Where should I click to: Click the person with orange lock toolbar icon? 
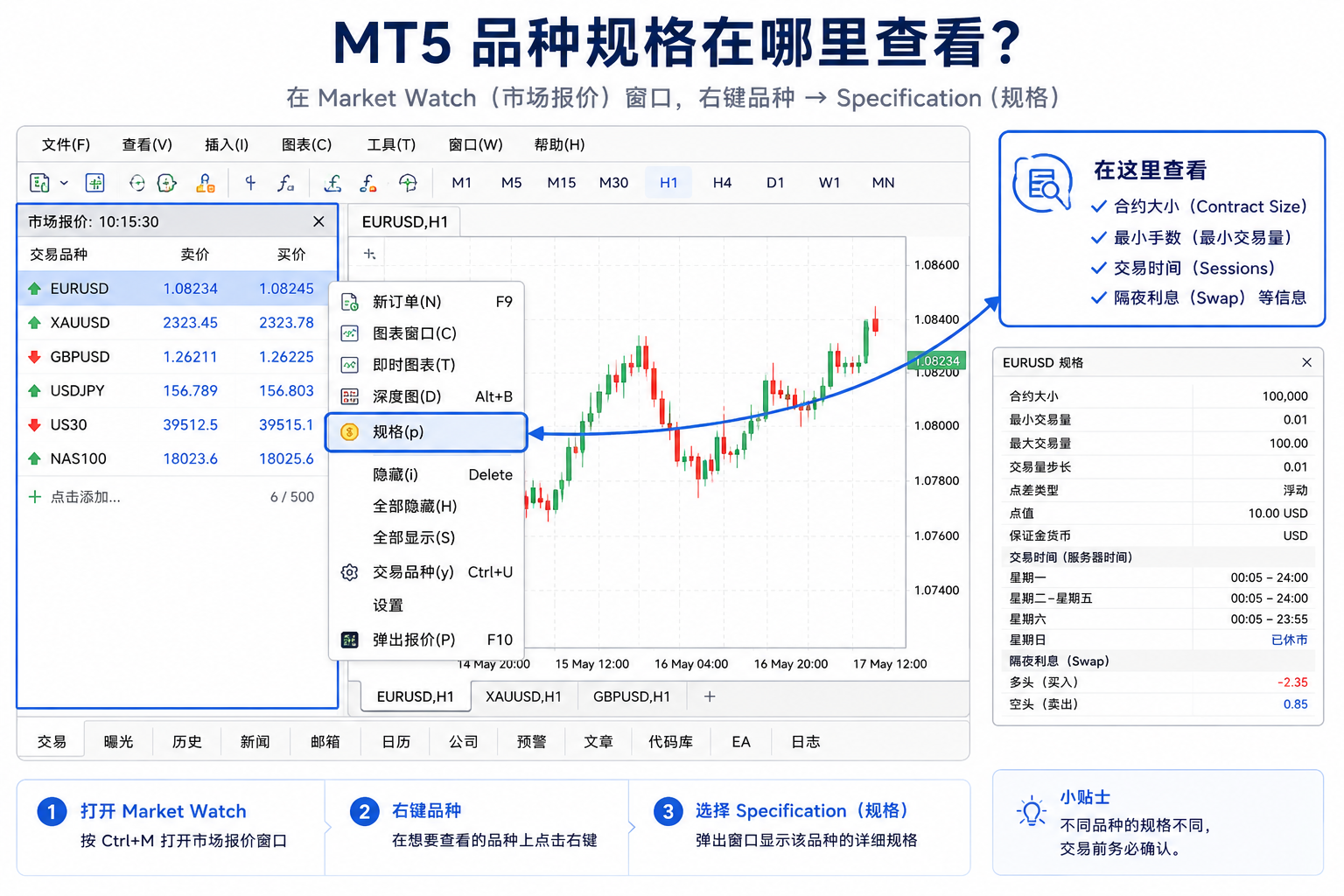tap(205, 183)
